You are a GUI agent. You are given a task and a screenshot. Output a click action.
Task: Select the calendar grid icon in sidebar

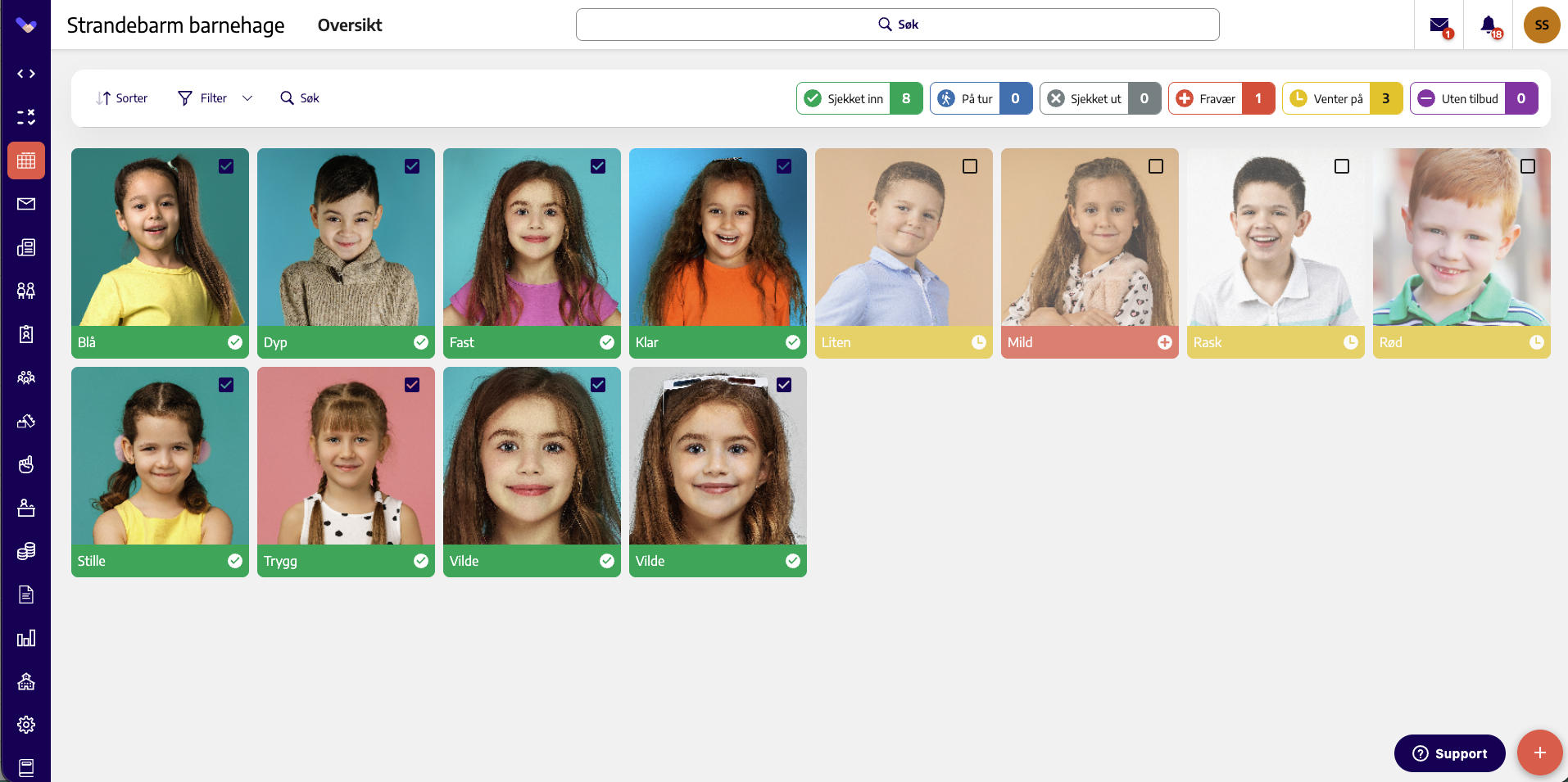click(26, 160)
